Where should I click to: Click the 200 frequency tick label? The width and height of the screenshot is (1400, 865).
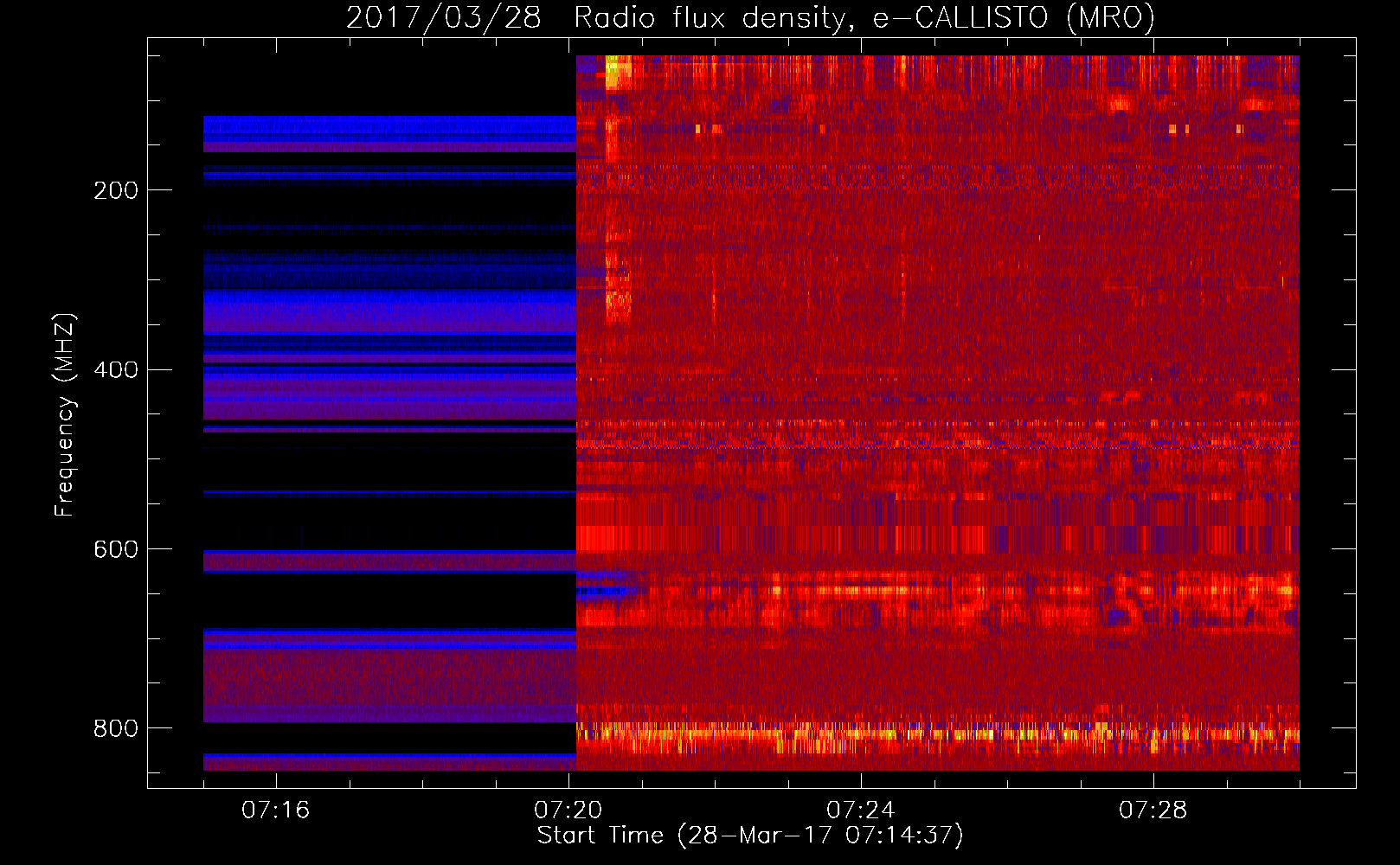coord(116,190)
